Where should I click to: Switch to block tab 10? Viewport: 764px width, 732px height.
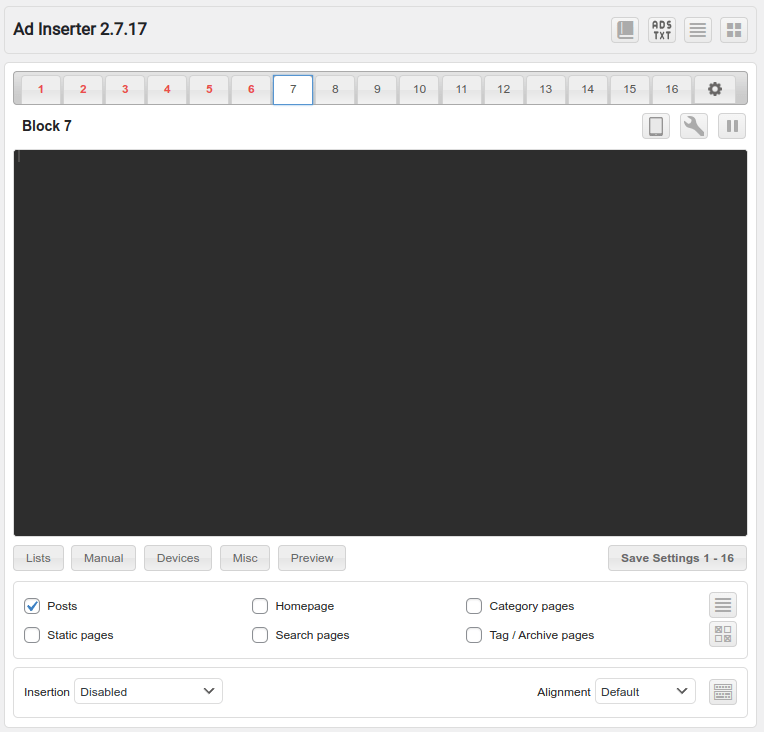tap(420, 90)
